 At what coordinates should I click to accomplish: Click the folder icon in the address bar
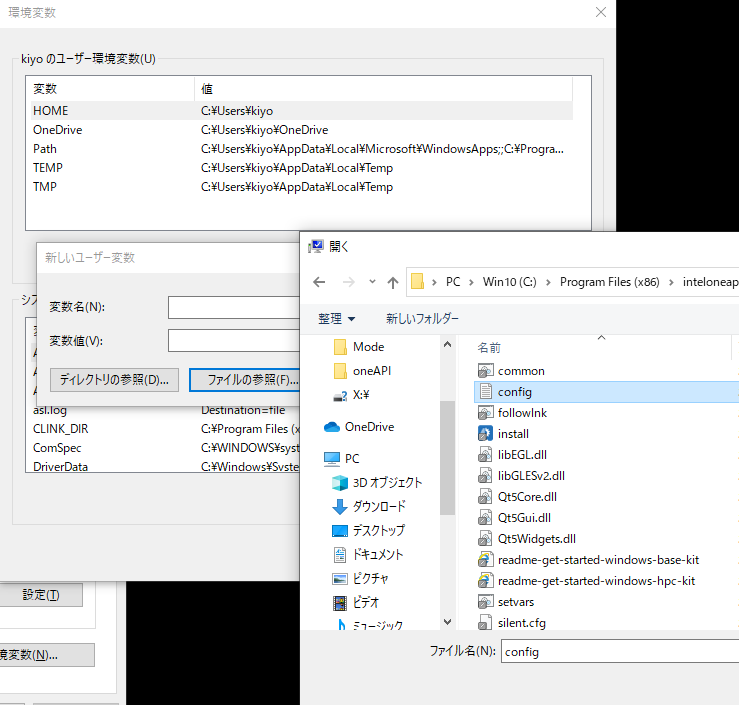pyautogui.click(x=418, y=282)
